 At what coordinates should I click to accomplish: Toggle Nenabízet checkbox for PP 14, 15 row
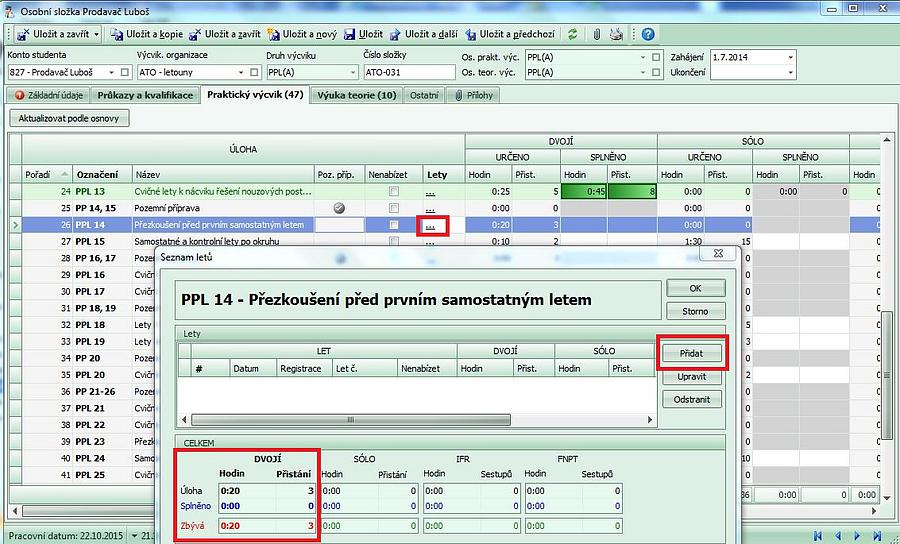(x=394, y=208)
